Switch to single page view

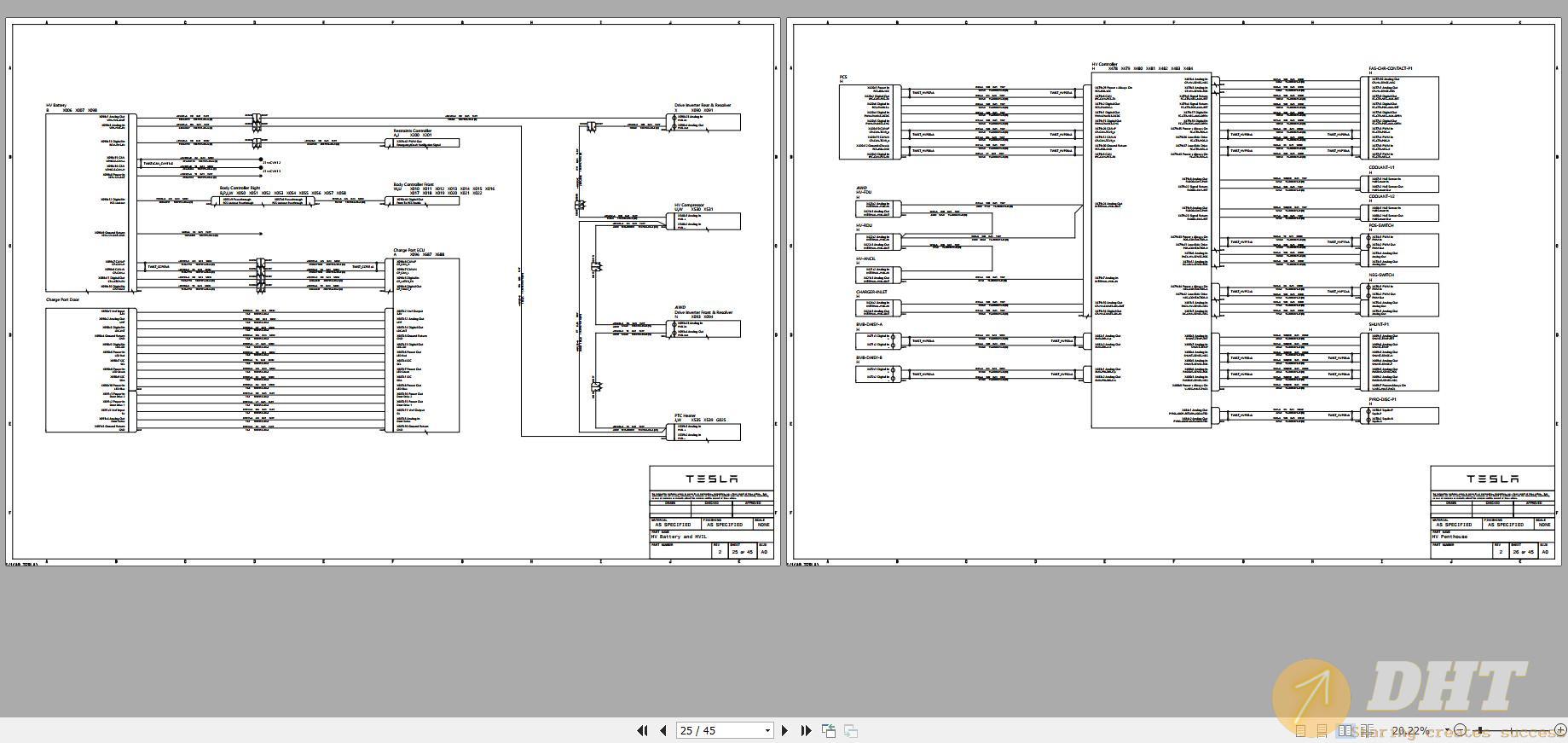tap(1300, 731)
